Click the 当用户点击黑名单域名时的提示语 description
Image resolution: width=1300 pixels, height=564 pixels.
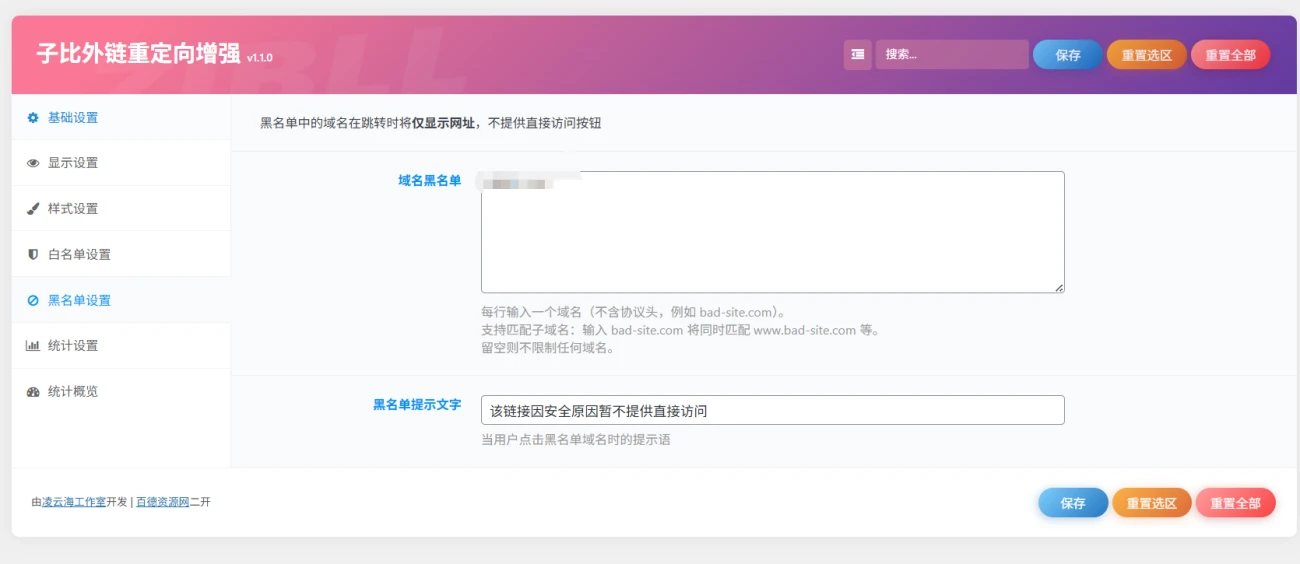[576, 439]
